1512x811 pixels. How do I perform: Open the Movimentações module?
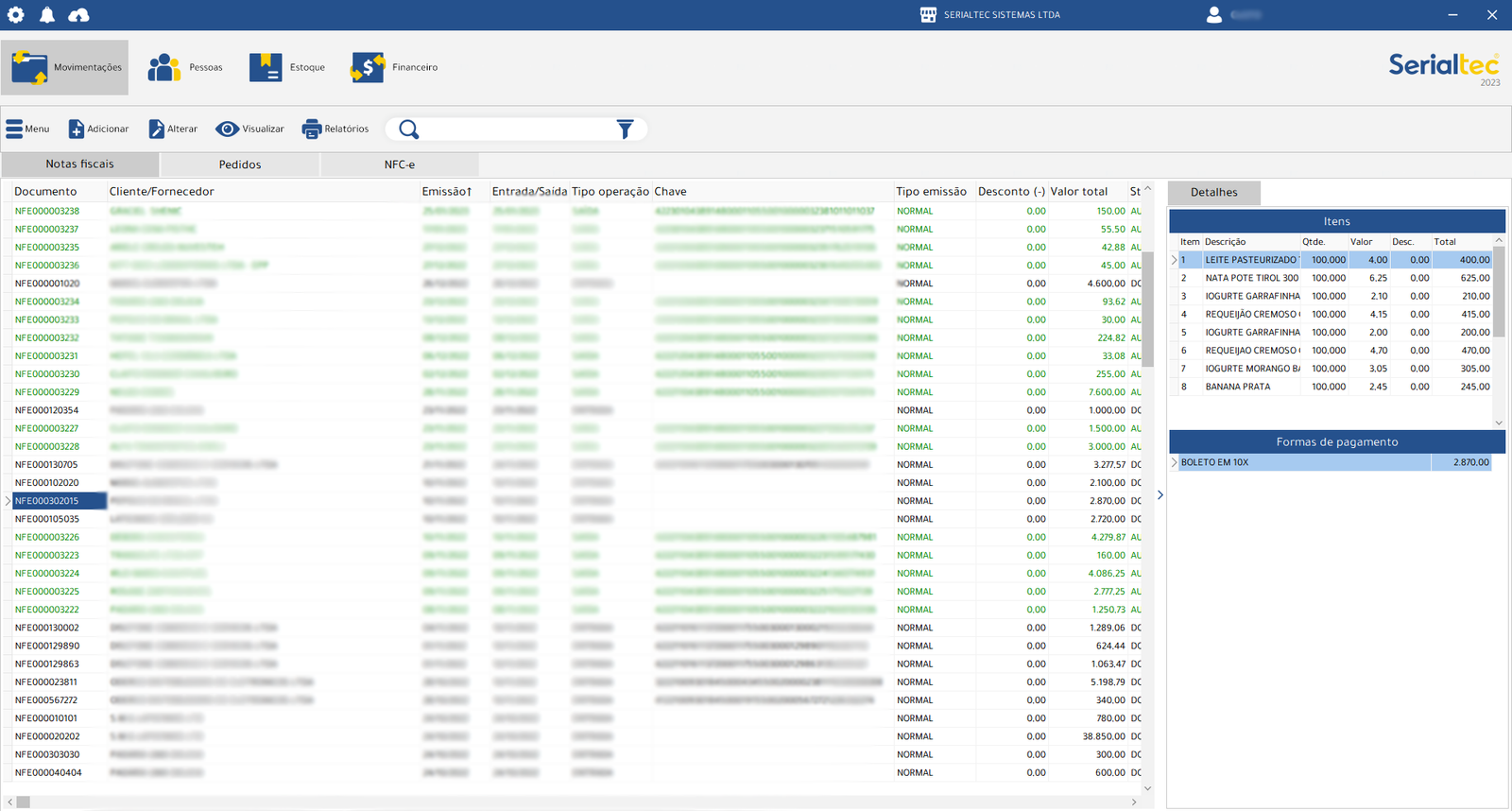[65, 67]
